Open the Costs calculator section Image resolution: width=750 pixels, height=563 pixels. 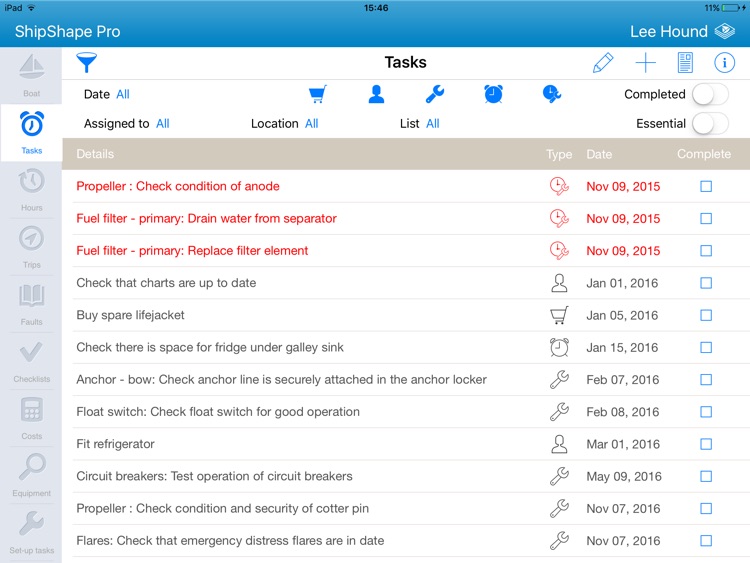coord(32,419)
